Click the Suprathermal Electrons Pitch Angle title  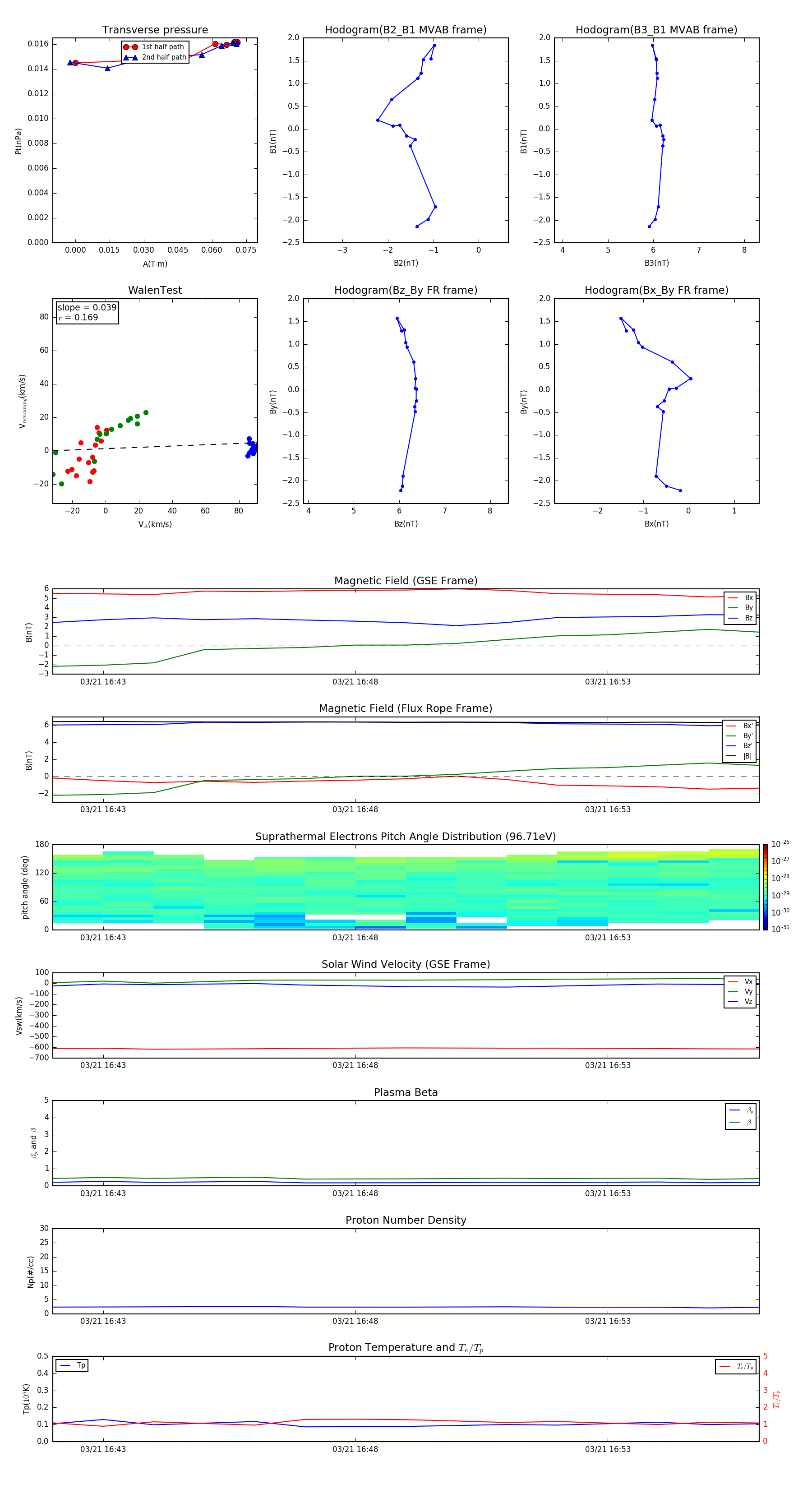point(406,837)
